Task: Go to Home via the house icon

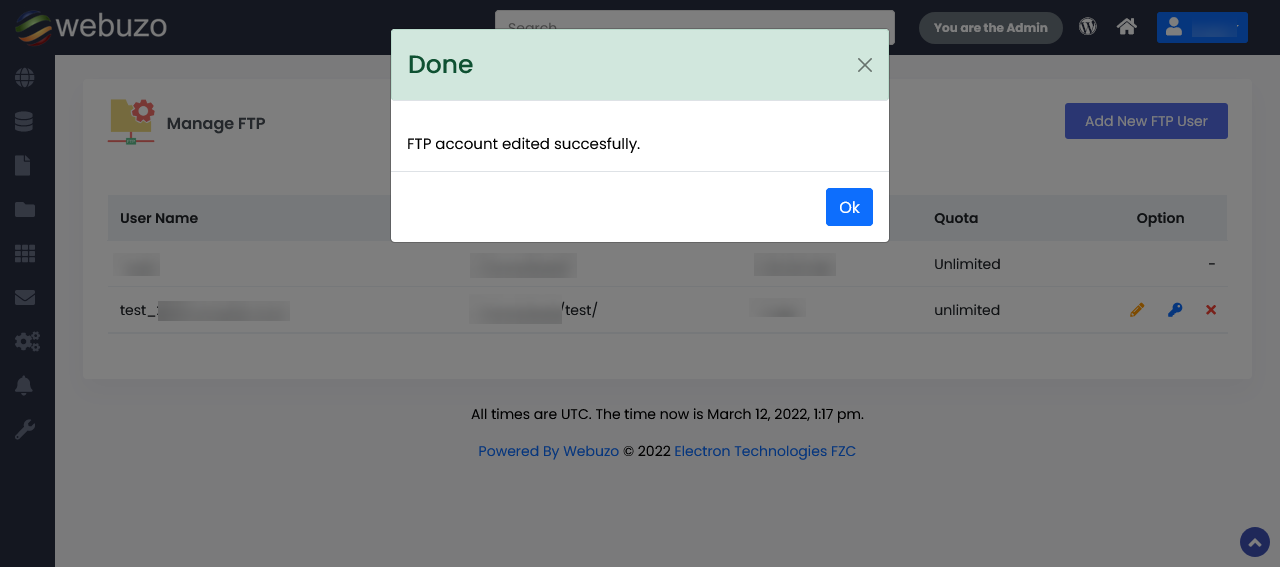Action: [1127, 27]
